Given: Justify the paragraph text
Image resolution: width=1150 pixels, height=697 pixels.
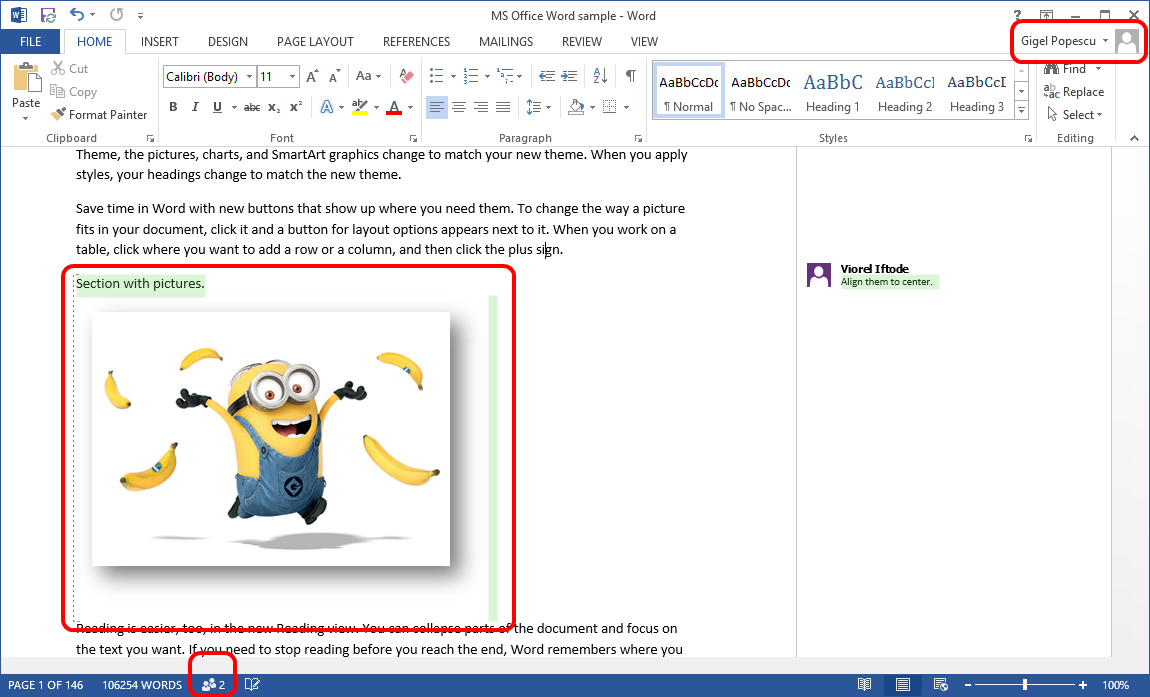Looking at the screenshot, I should click(503, 107).
